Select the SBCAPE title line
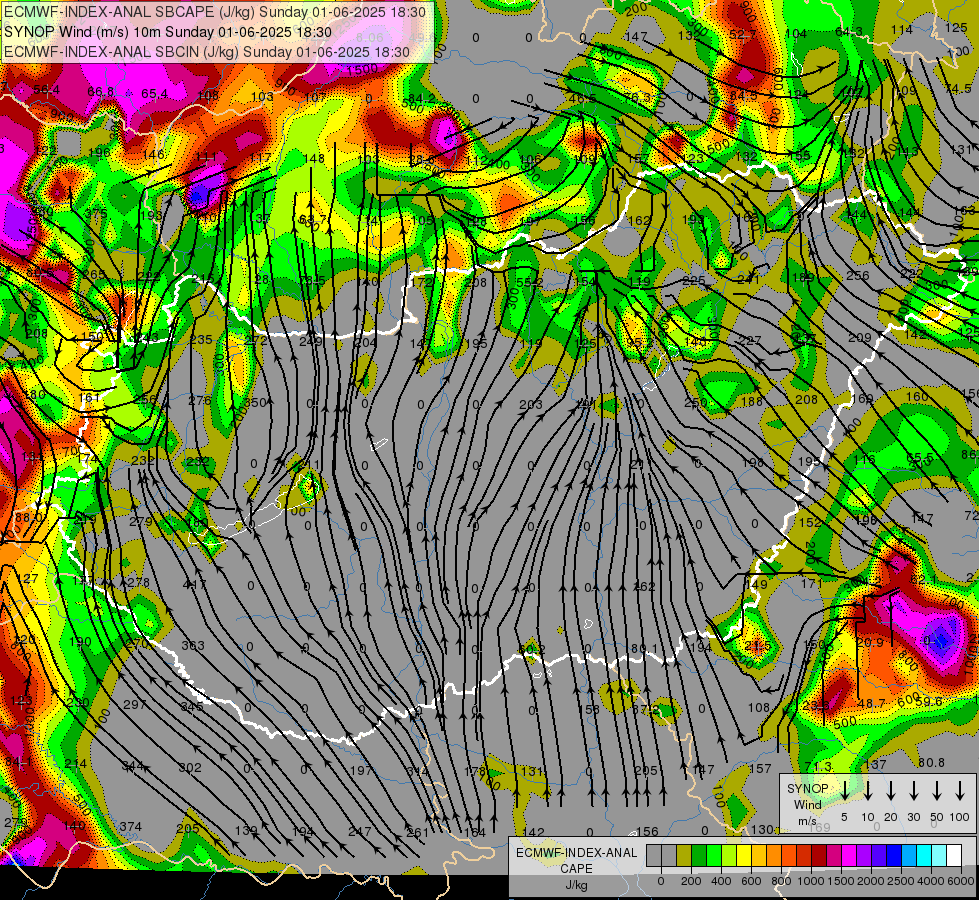This screenshot has width=979, height=900. point(215,12)
